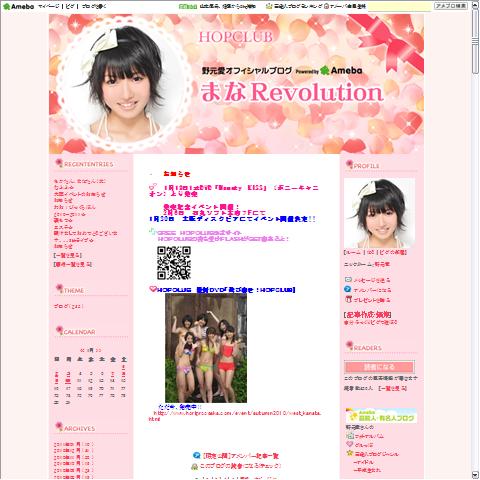Click the crown ranking icon in top bar
Screen dimensions: 480x480
click(x=269, y=6)
